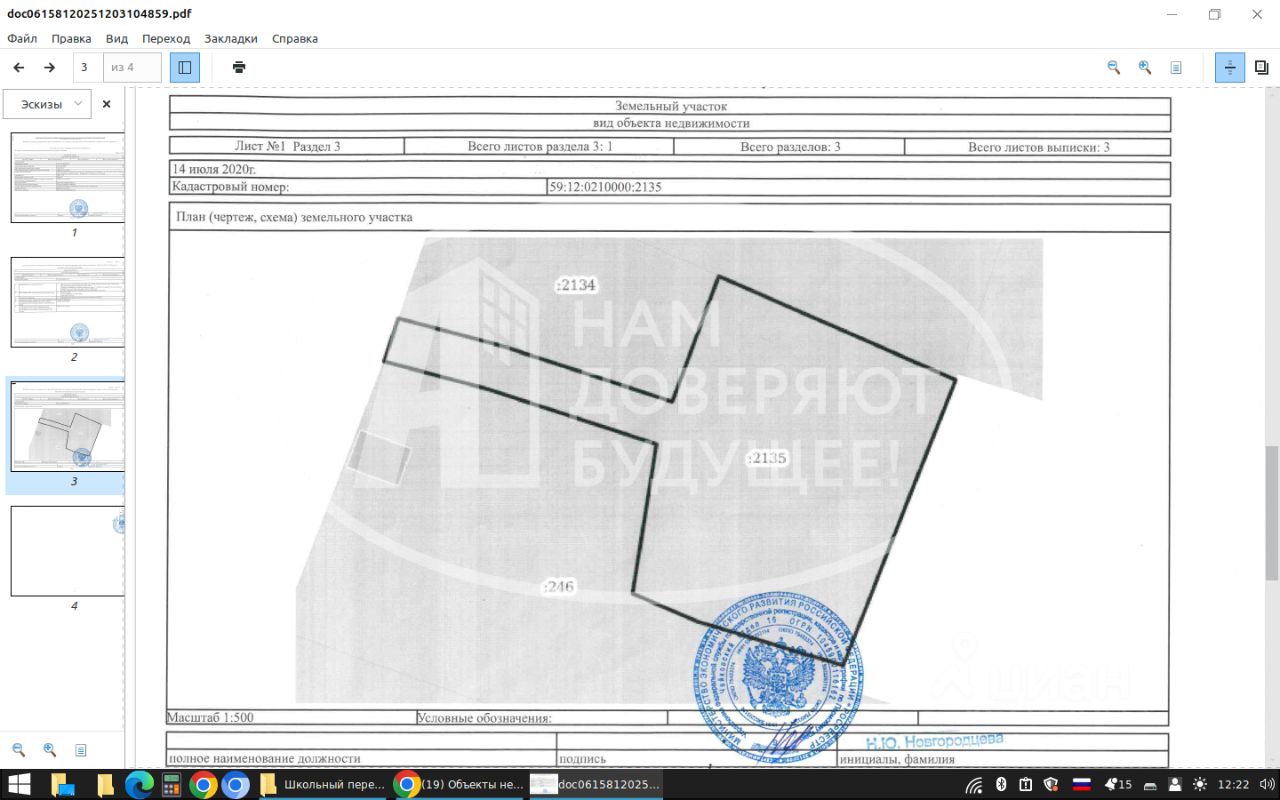
Task: Click the page number field showing 3
Action: pos(87,67)
